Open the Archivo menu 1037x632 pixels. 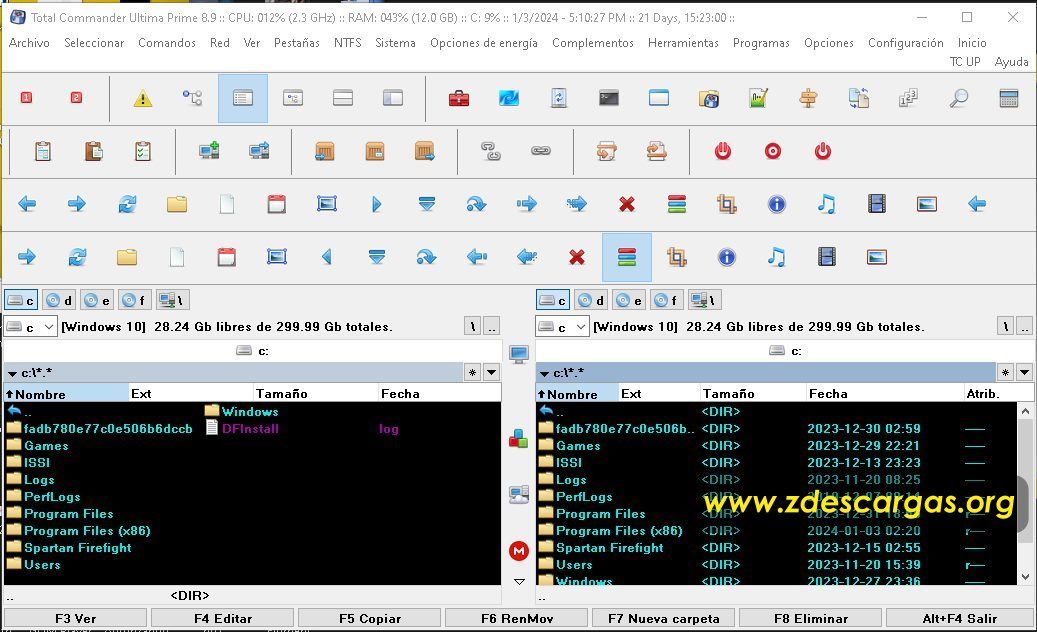pyautogui.click(x=29, y=43)
